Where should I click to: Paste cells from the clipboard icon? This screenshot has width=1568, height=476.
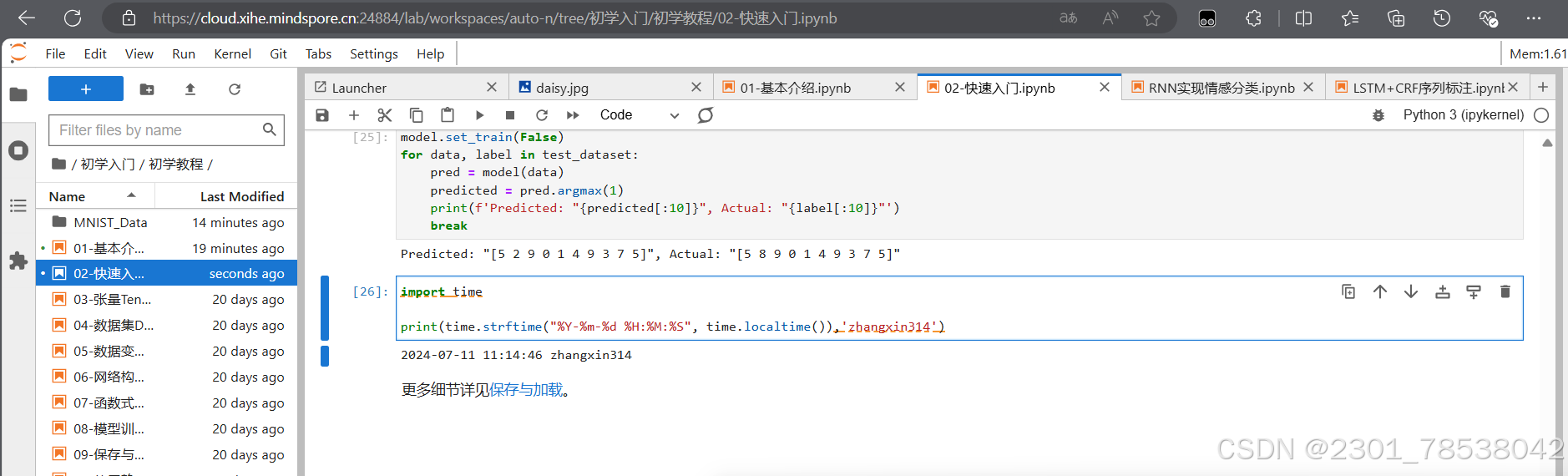[448, 115]
